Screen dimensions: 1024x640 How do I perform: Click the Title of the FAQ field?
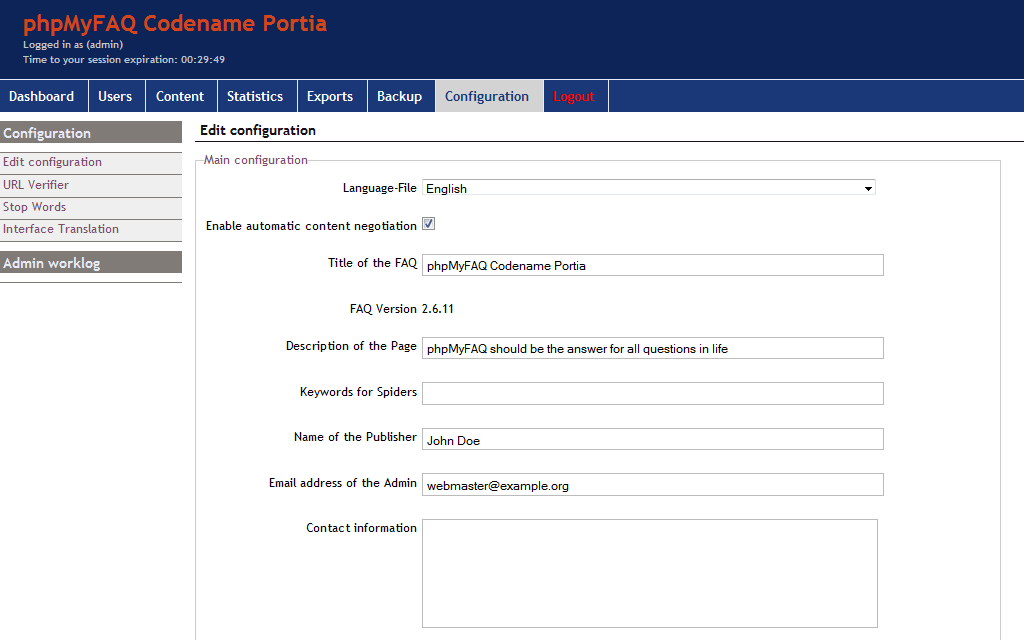652,265
